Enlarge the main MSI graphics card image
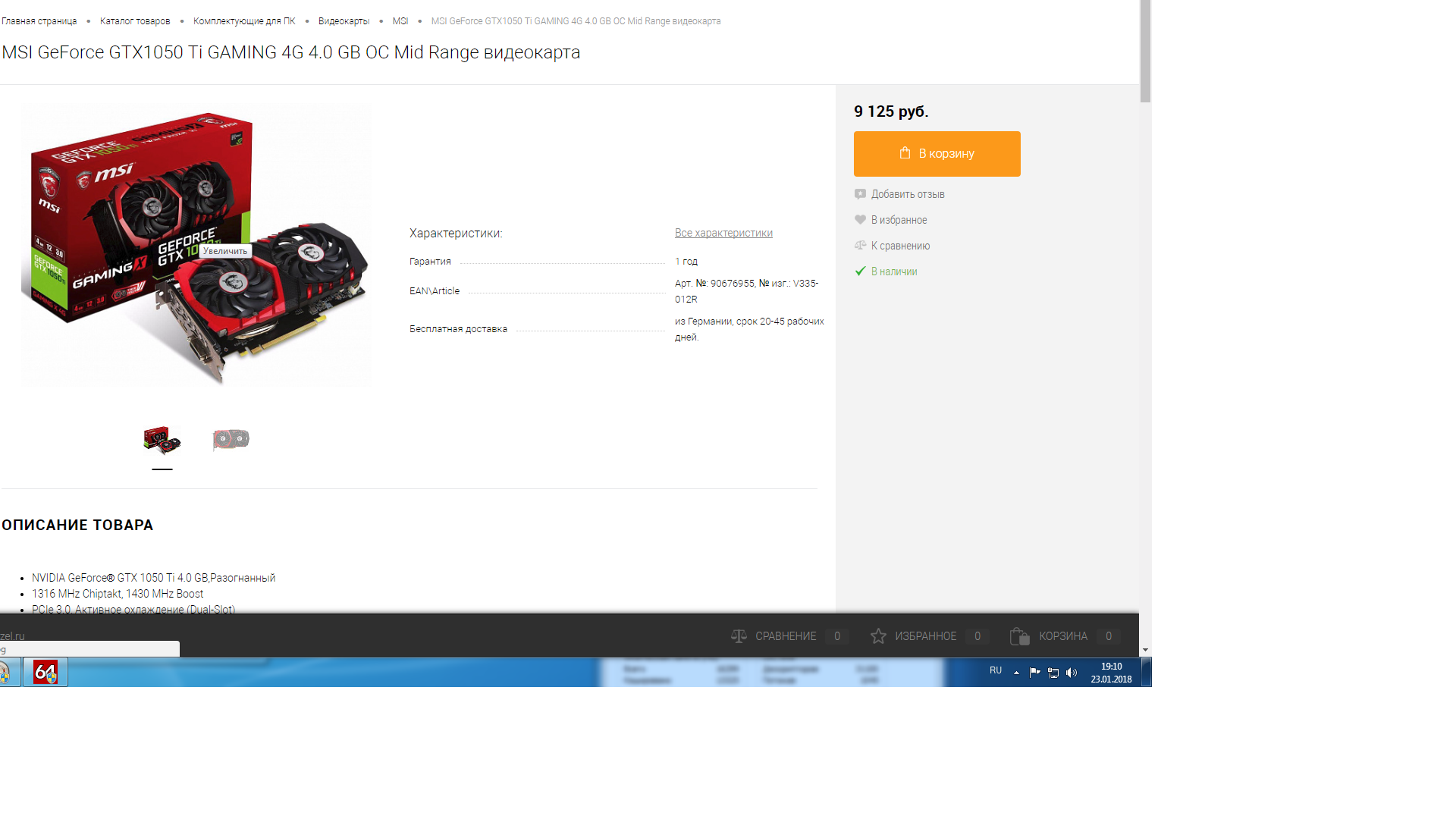Image resolution: width=1456 pixels, height=819 pixels. pos(196,246)
